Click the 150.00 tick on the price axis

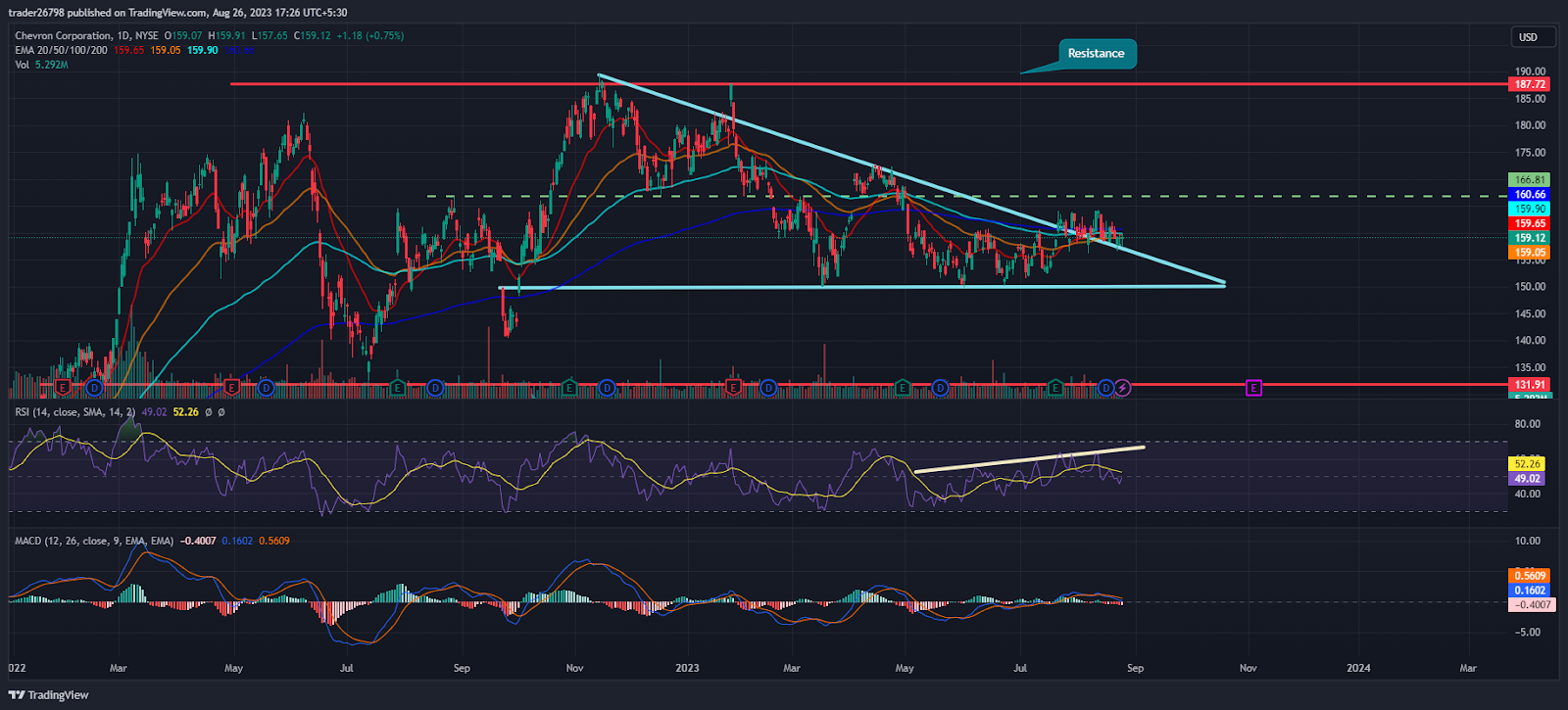pos(1530,287)
